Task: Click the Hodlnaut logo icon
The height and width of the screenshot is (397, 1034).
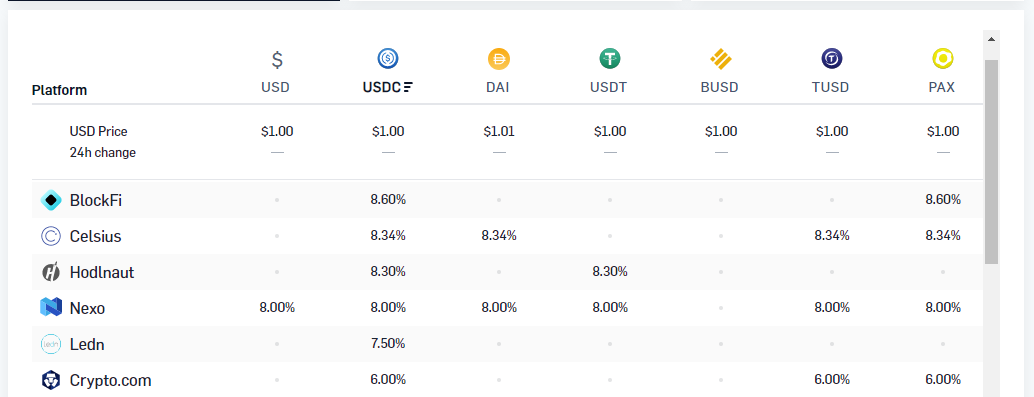Action: [x=51, y=272]
